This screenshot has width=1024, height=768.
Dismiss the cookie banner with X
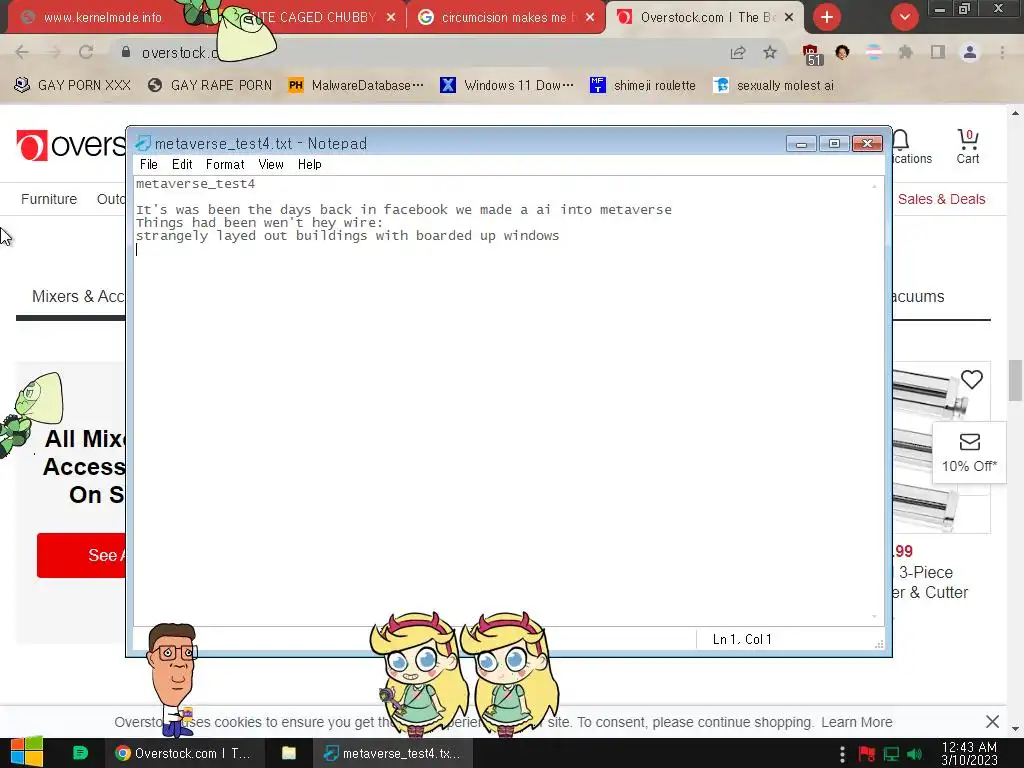[x=992, y=722]
